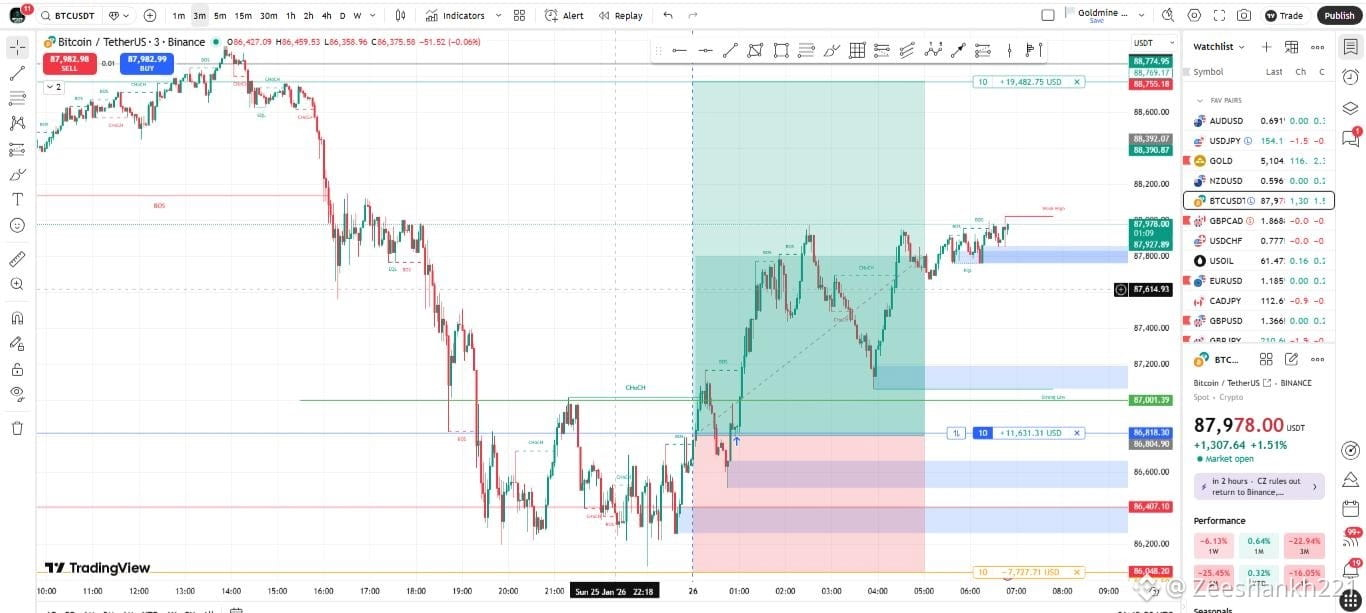The width and height of the screenshot is (1366, 613).
Task: Select USOIL row in the watchlist
Action: pos(1258,260)
